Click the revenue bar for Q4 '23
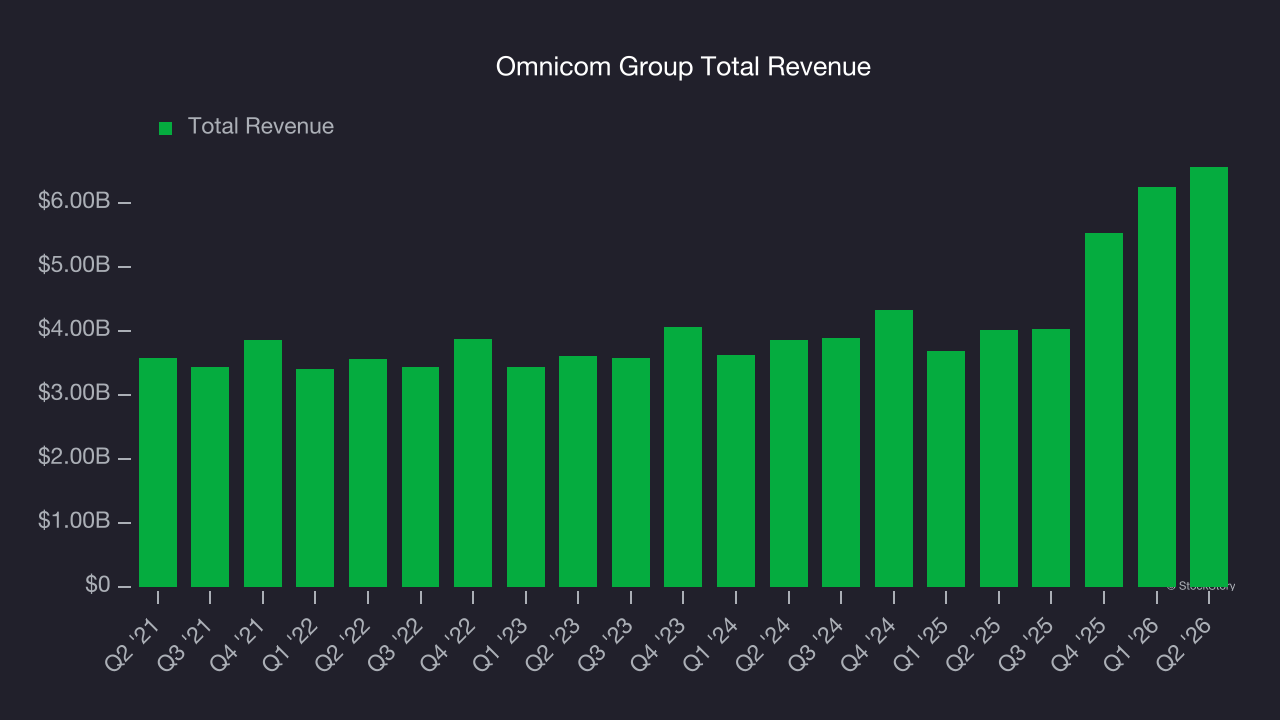 pyautogui.click(x=683, y=457)
